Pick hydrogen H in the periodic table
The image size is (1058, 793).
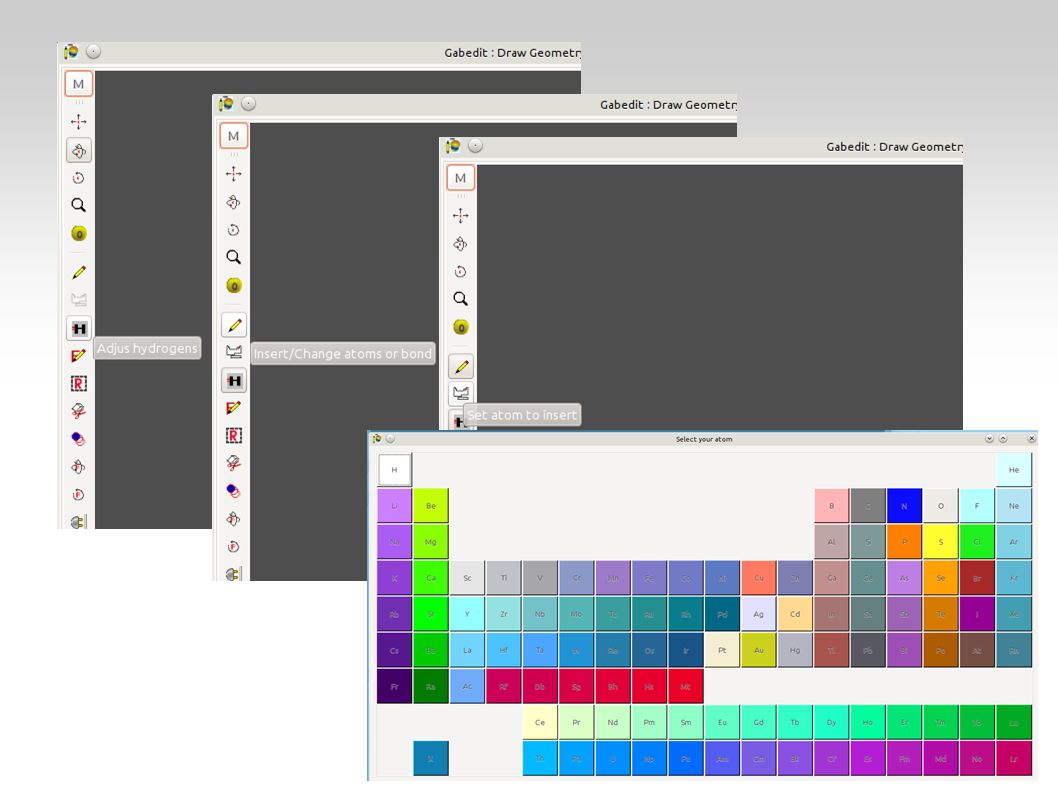[x=395, y=470]
